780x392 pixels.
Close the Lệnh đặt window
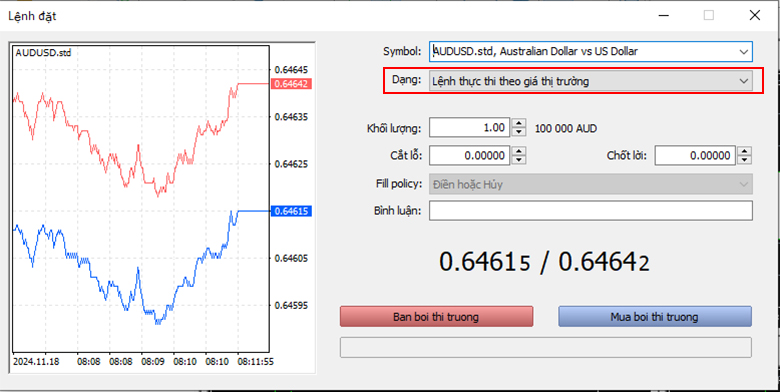755,15
